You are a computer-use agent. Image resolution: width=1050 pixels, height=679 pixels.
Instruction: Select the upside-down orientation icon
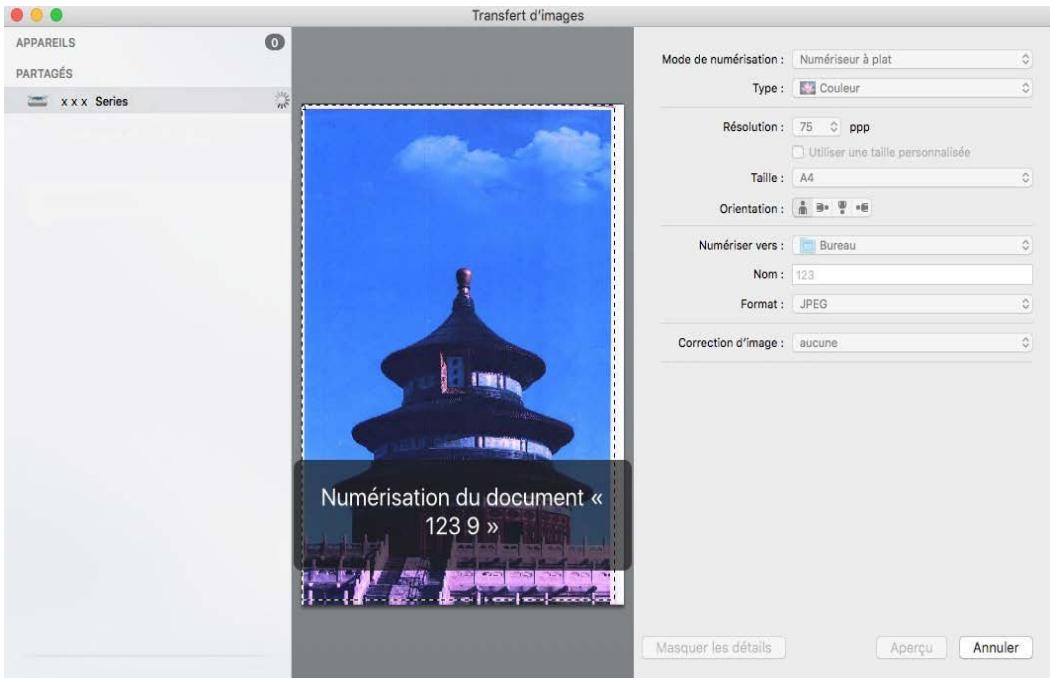(x=842, y=209)
